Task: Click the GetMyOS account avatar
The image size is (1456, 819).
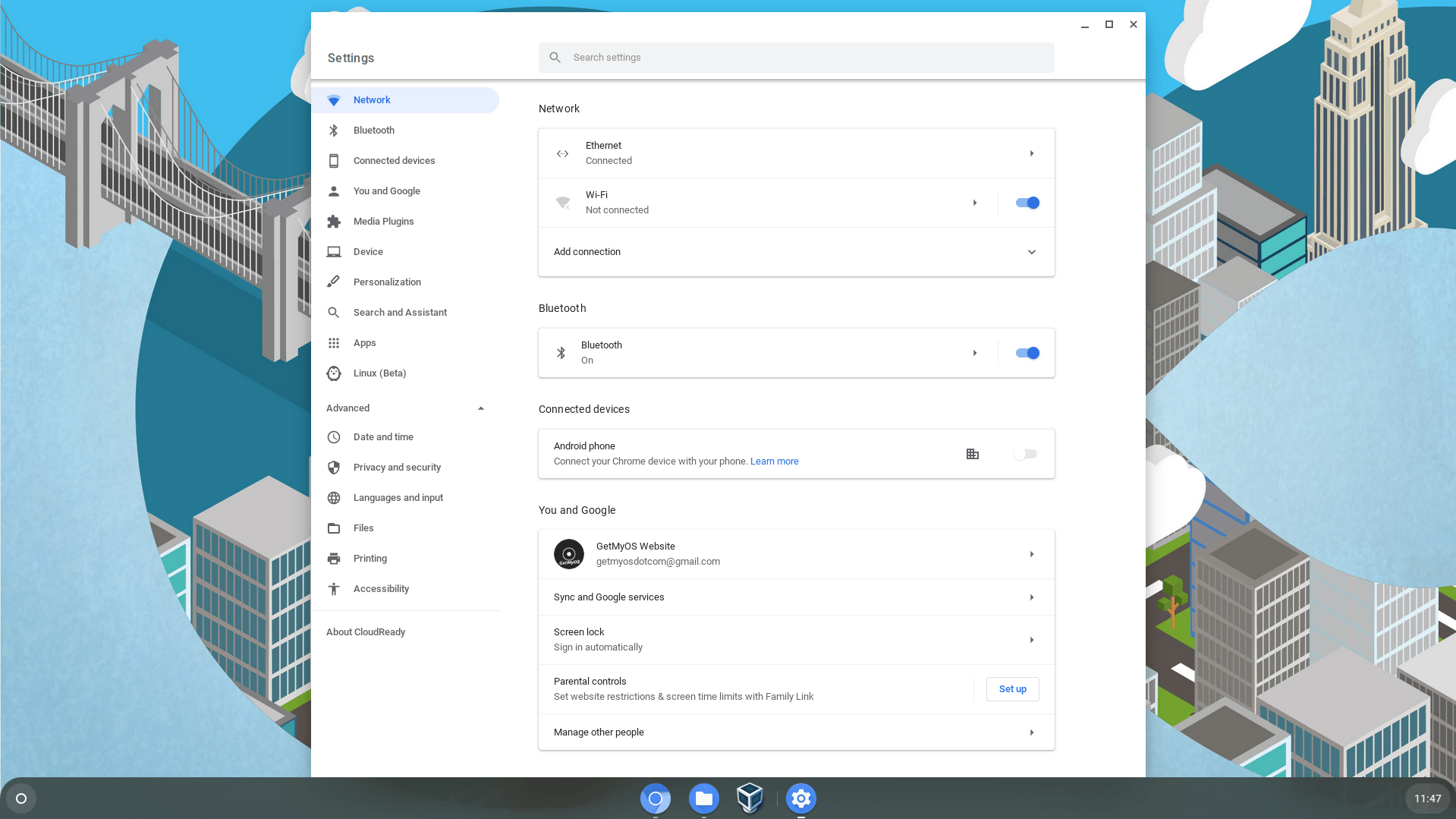Action: coord(569,554)
